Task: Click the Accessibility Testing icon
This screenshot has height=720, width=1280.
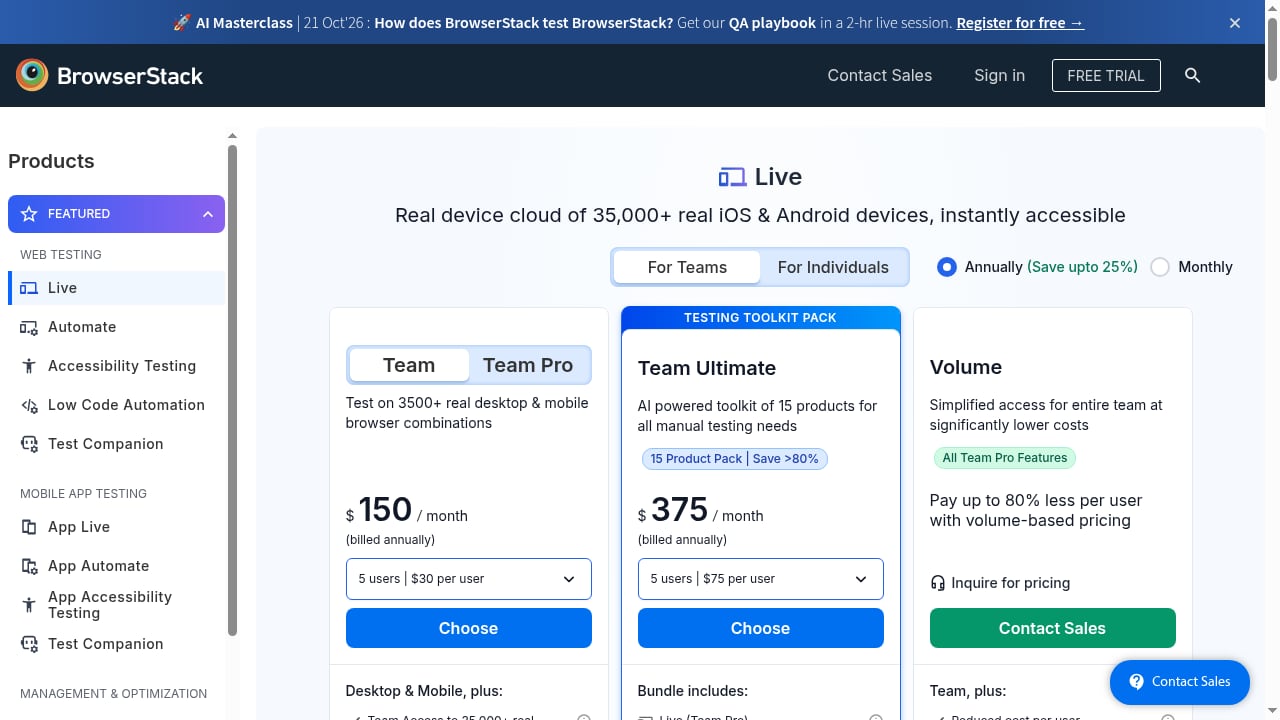Action: click(x=29, y=366)
